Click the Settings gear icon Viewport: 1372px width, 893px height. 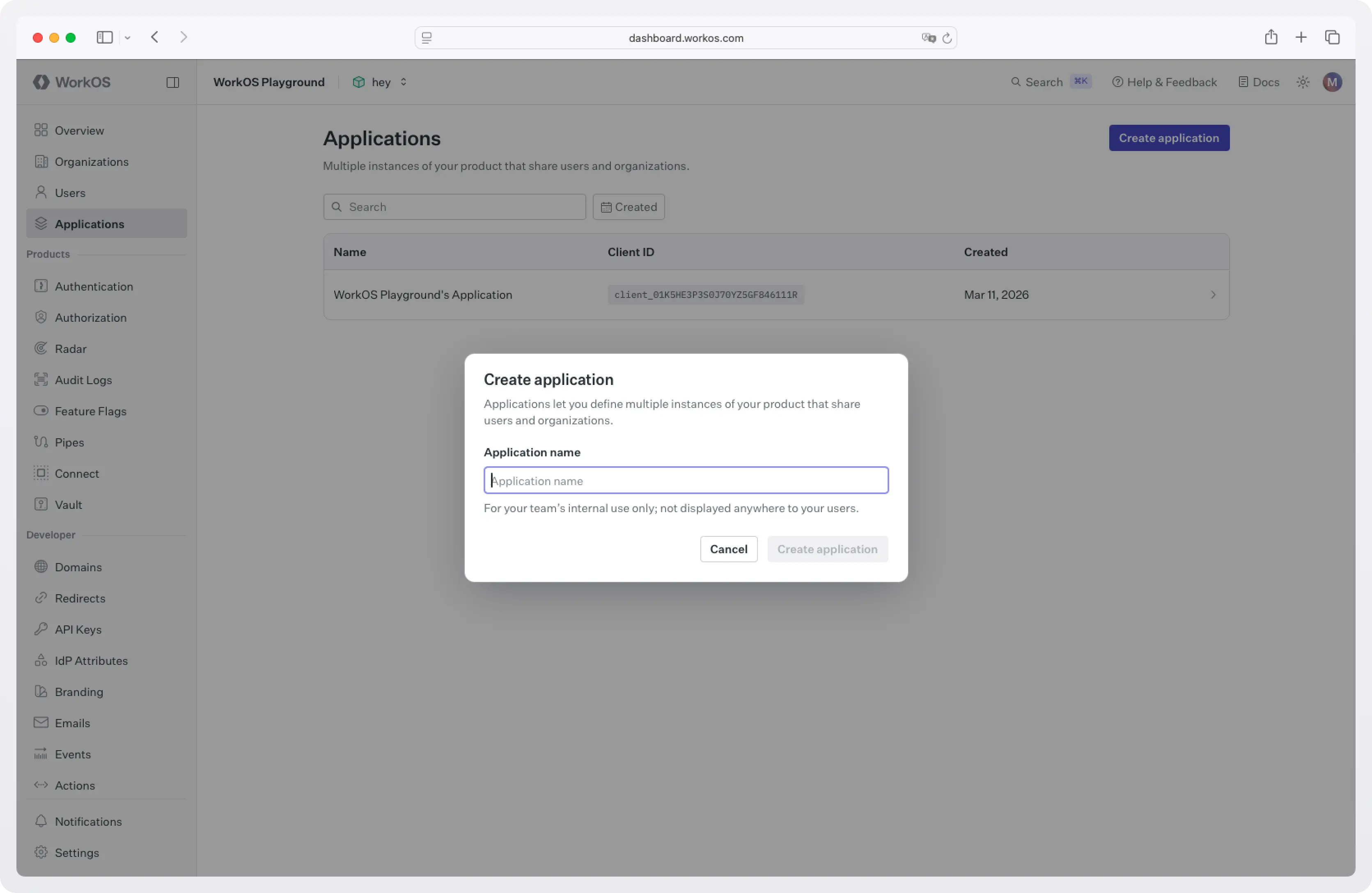41,852
